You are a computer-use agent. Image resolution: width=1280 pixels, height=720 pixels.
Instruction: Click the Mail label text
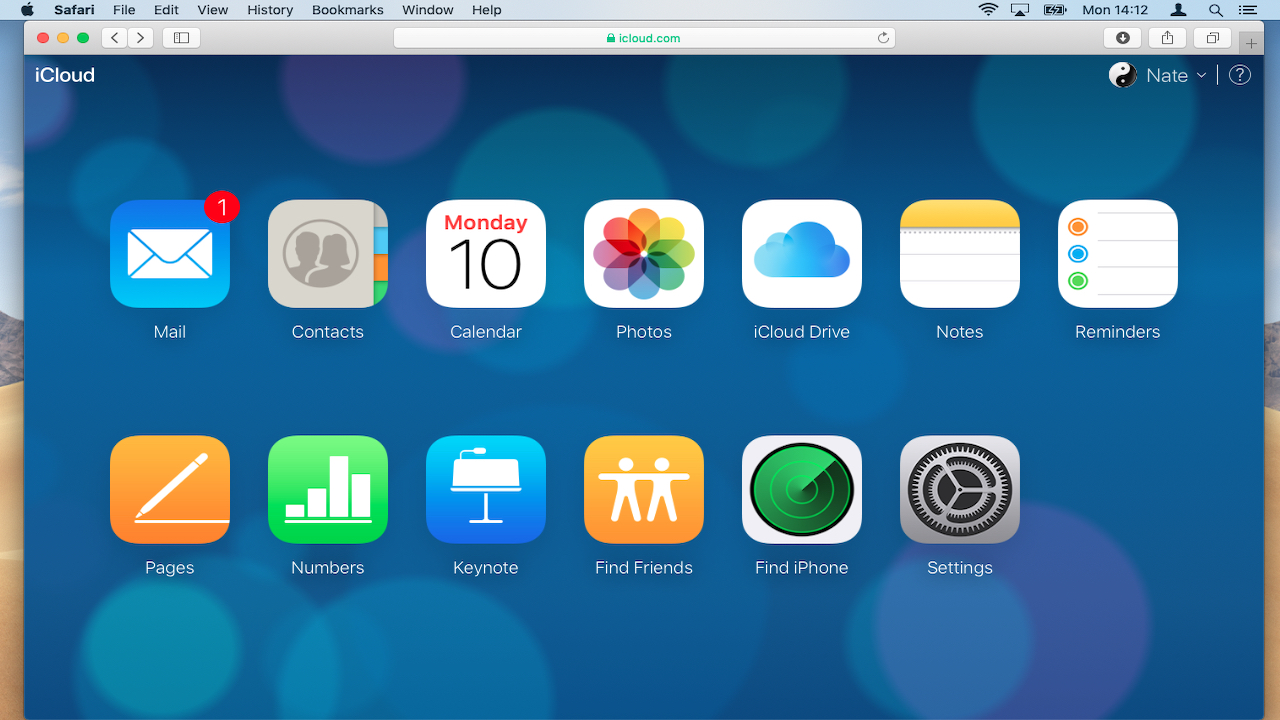(170, 332)
